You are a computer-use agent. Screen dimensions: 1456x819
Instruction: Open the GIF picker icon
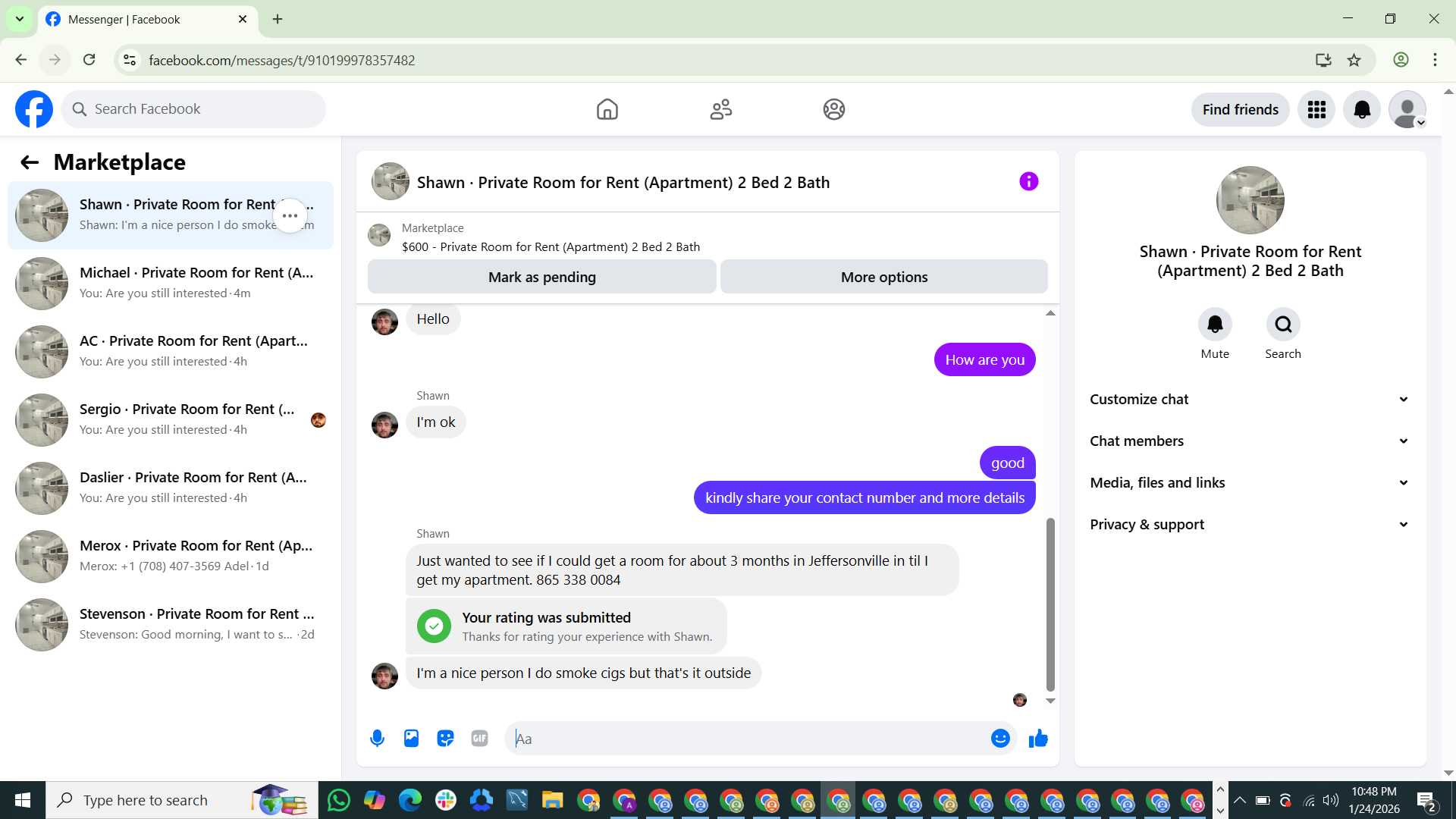click(x=479, y=738)
